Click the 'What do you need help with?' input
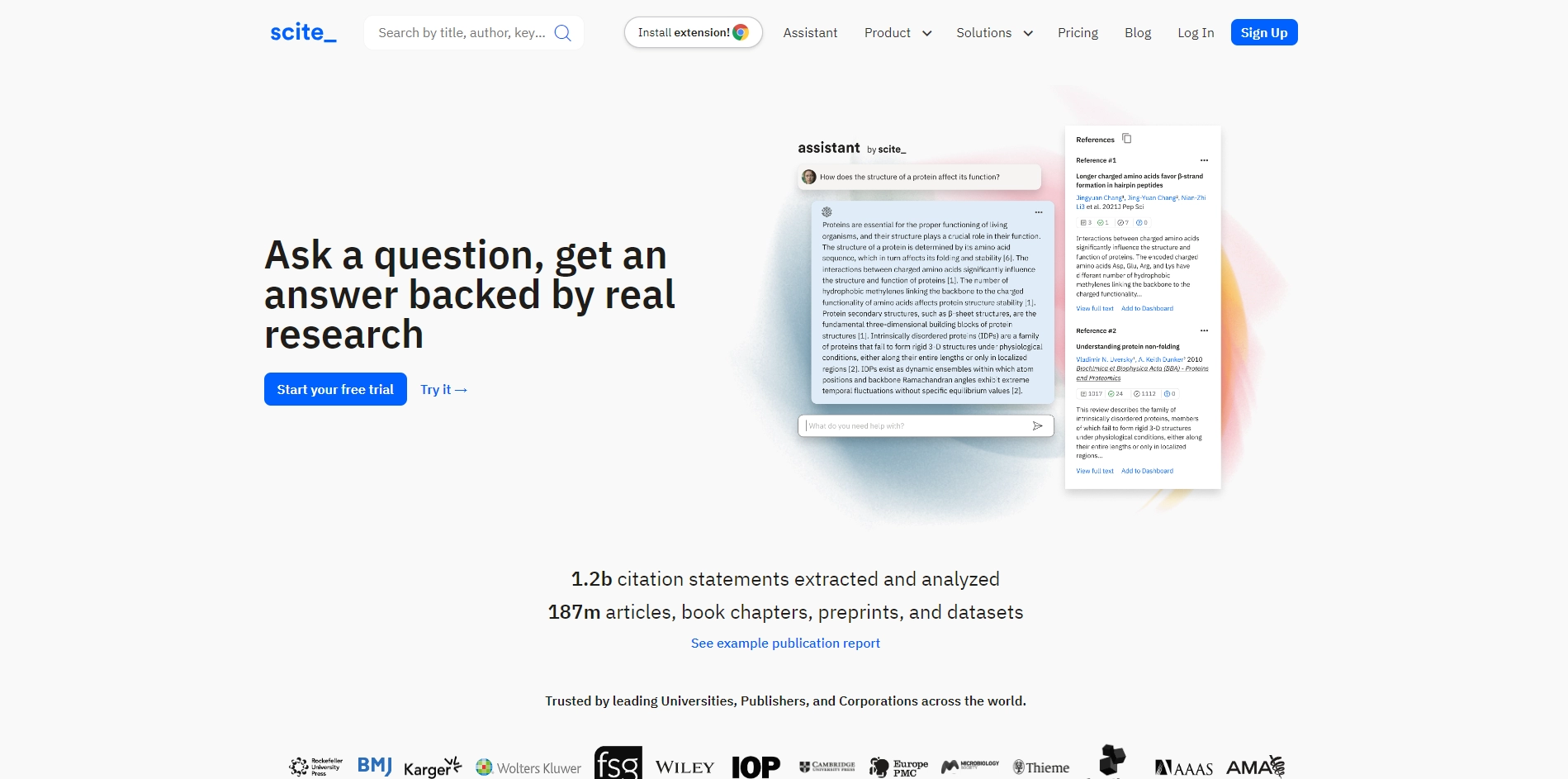Screen dimensions: 1568x779 coord(926,425)
